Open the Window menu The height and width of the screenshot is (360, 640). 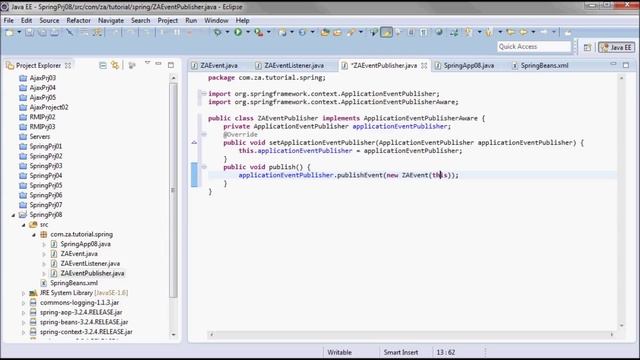216,20
